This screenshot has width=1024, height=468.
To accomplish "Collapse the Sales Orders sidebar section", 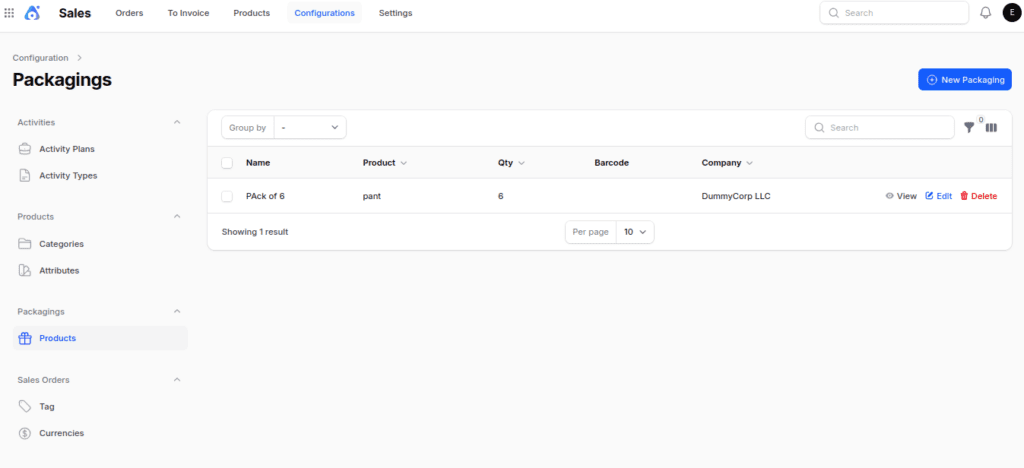I will (x=177, y=379).
